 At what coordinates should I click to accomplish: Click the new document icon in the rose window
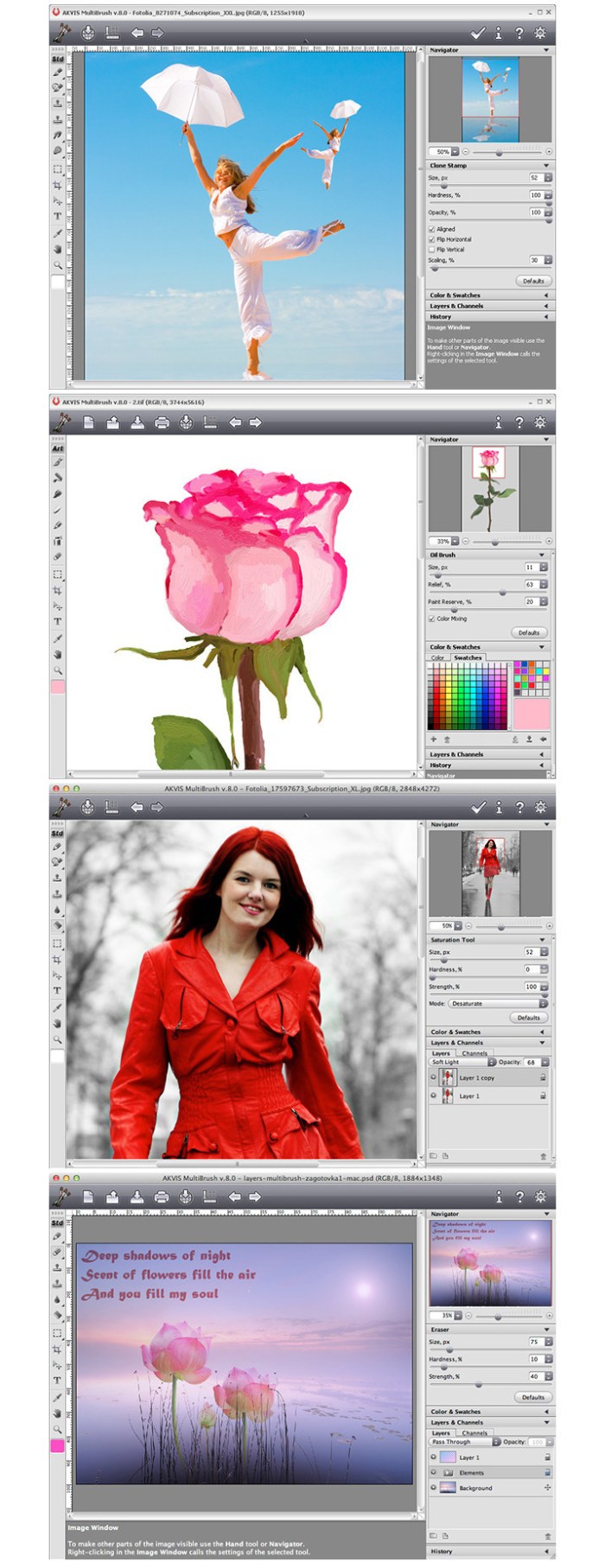point(88,422)
